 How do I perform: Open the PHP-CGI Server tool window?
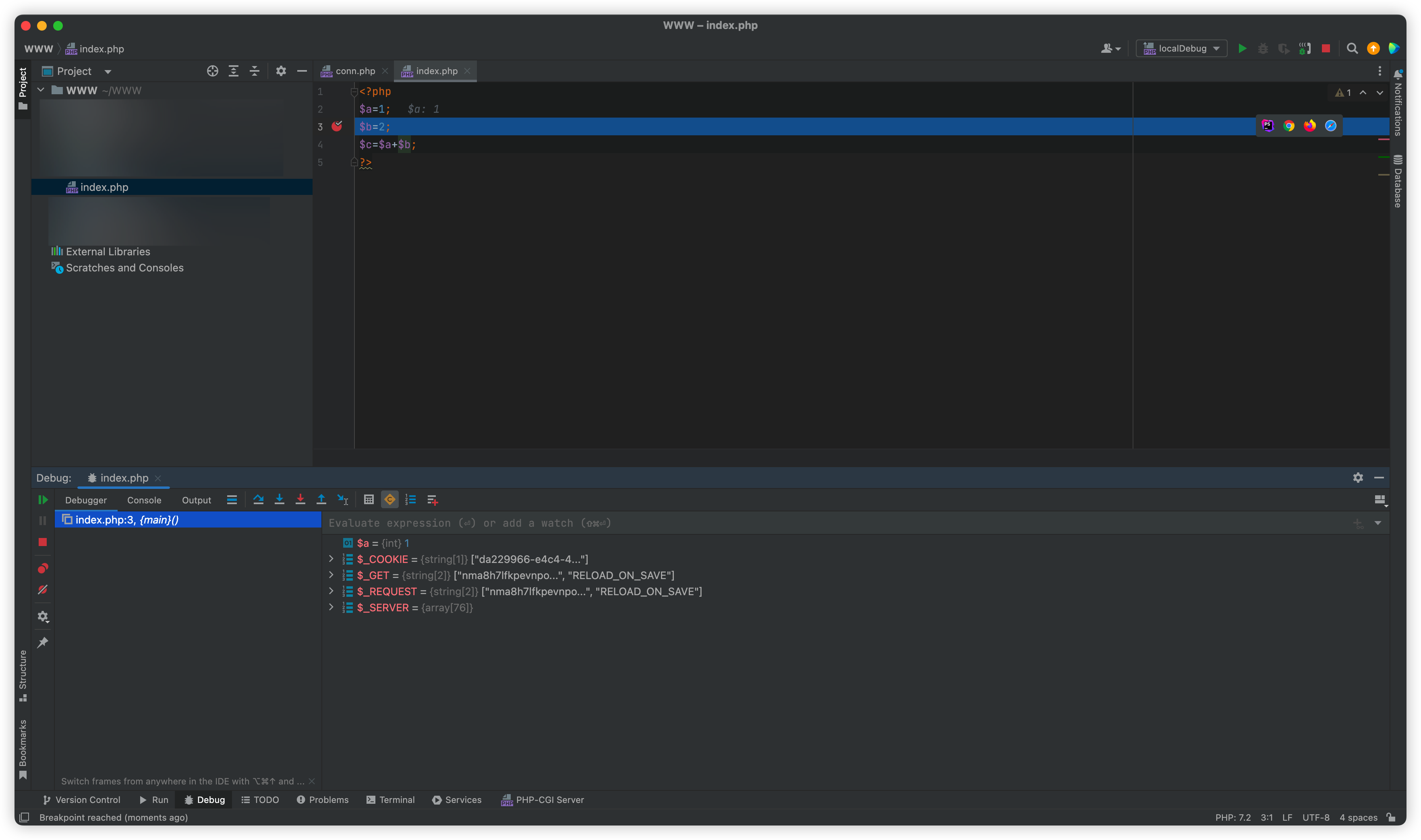[x=543, y=799]
